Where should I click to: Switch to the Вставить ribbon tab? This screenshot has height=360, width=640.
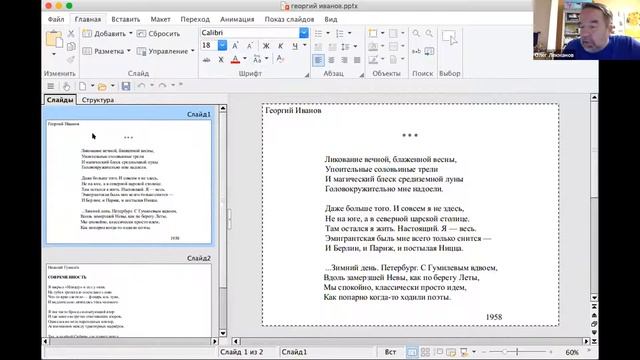(126, 19)
